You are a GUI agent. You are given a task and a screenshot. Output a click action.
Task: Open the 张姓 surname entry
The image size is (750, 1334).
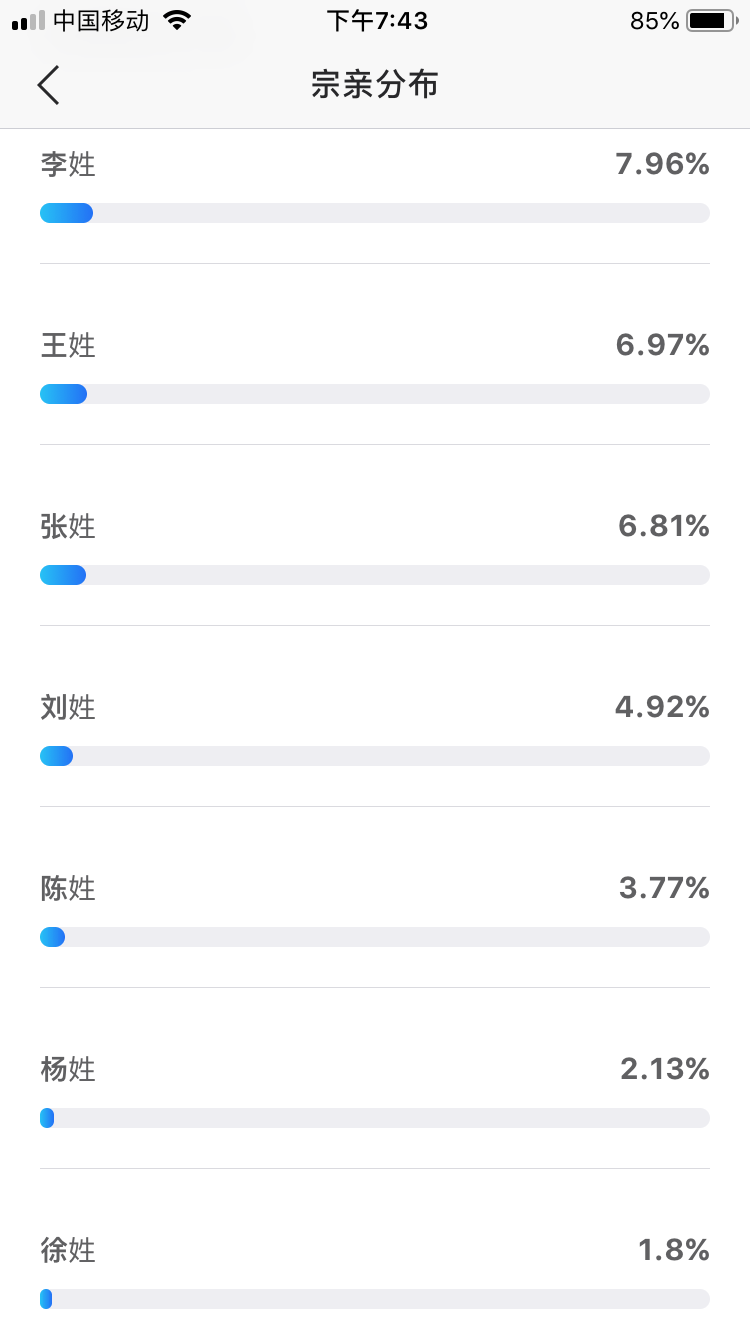(68, 526)
